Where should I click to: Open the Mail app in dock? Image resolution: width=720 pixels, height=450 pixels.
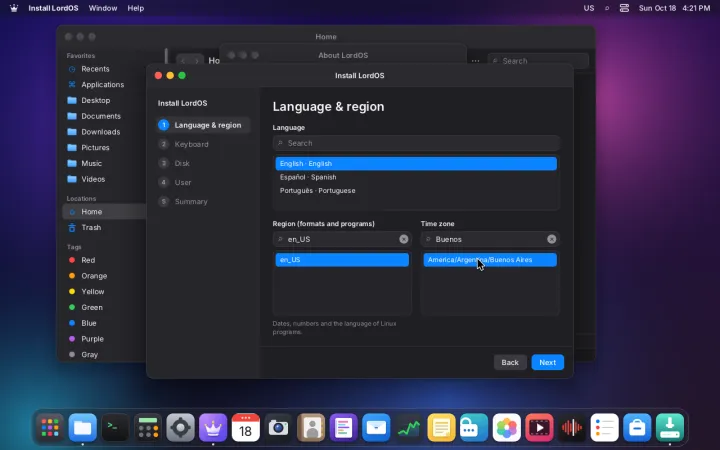coord(376,428)
